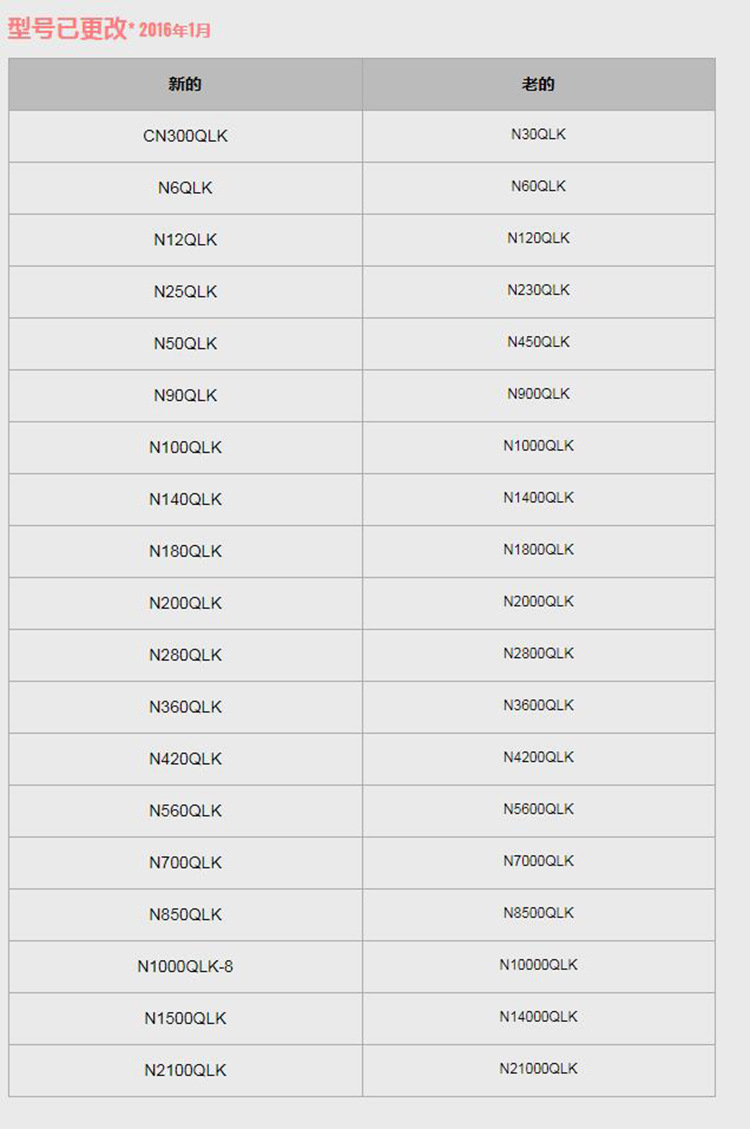
Task: Click the 型号已更改 page title
Action: pos(68,28)
